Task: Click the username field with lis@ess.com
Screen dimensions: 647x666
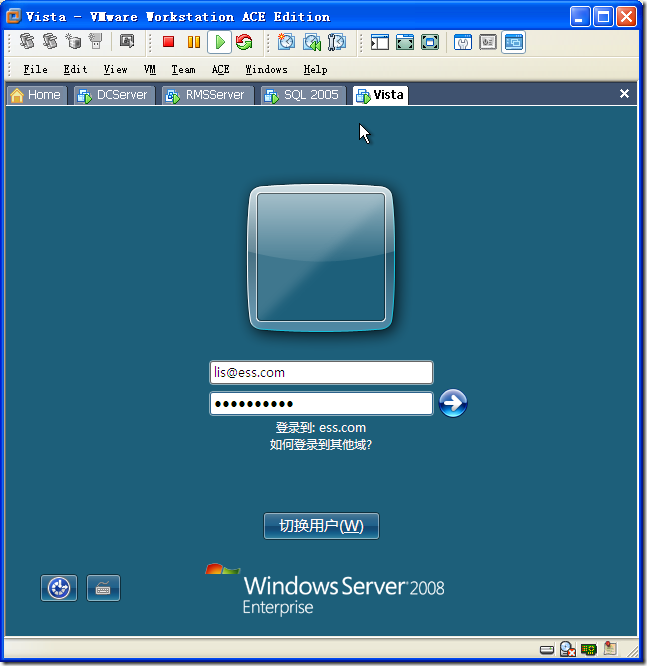Action: point(322,373)
